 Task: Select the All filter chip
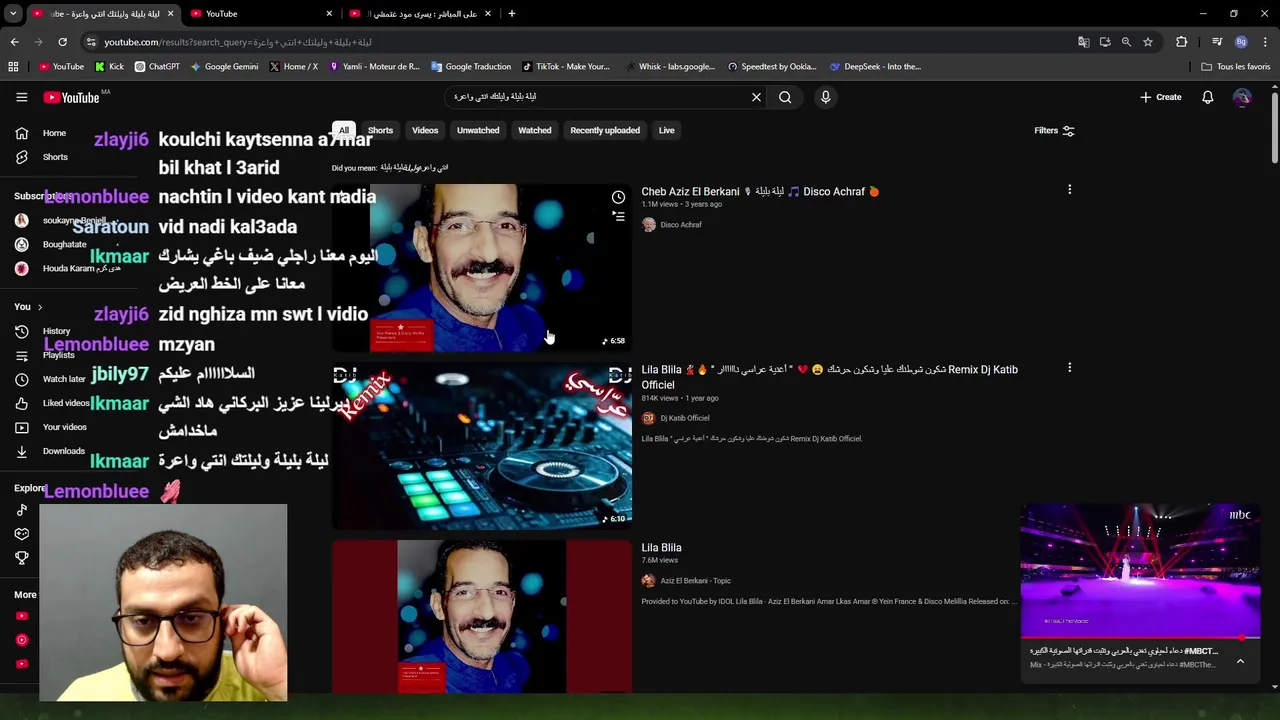pos(343,131)
